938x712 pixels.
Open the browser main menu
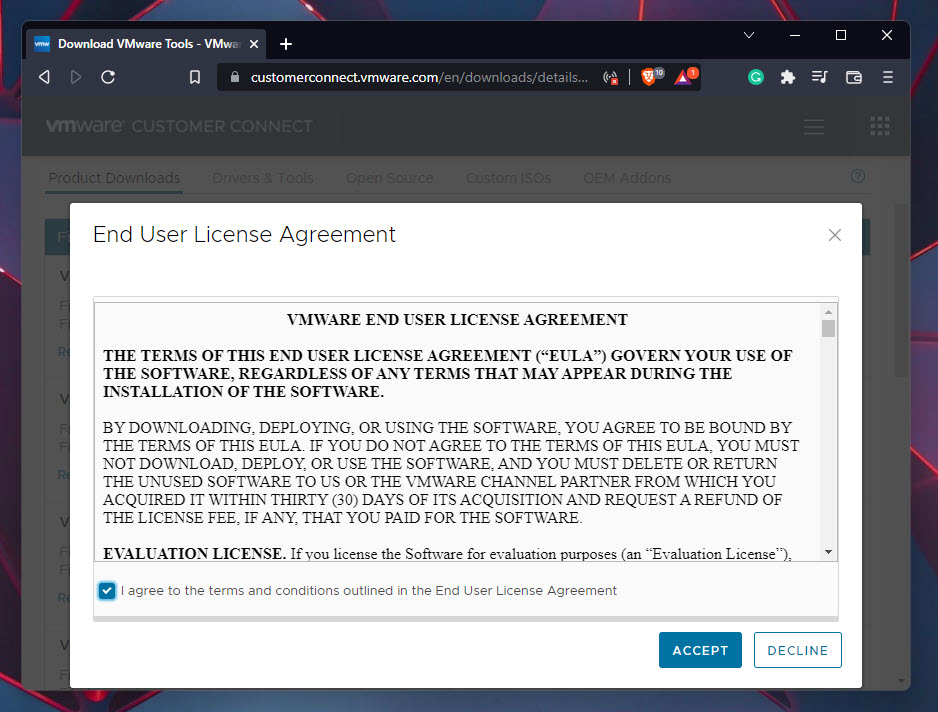click(x=888, y=77)
